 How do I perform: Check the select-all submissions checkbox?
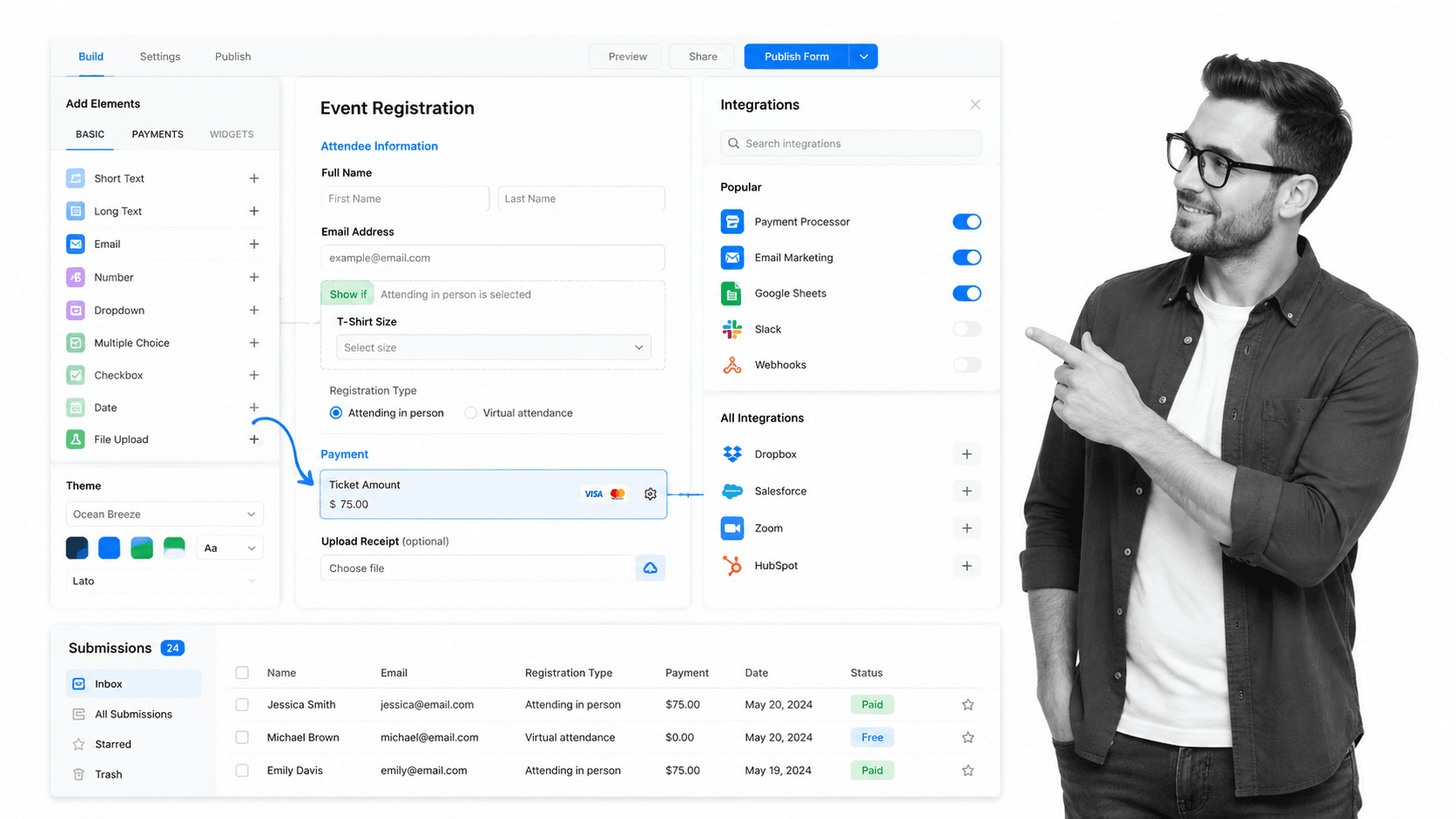point(242,673)
